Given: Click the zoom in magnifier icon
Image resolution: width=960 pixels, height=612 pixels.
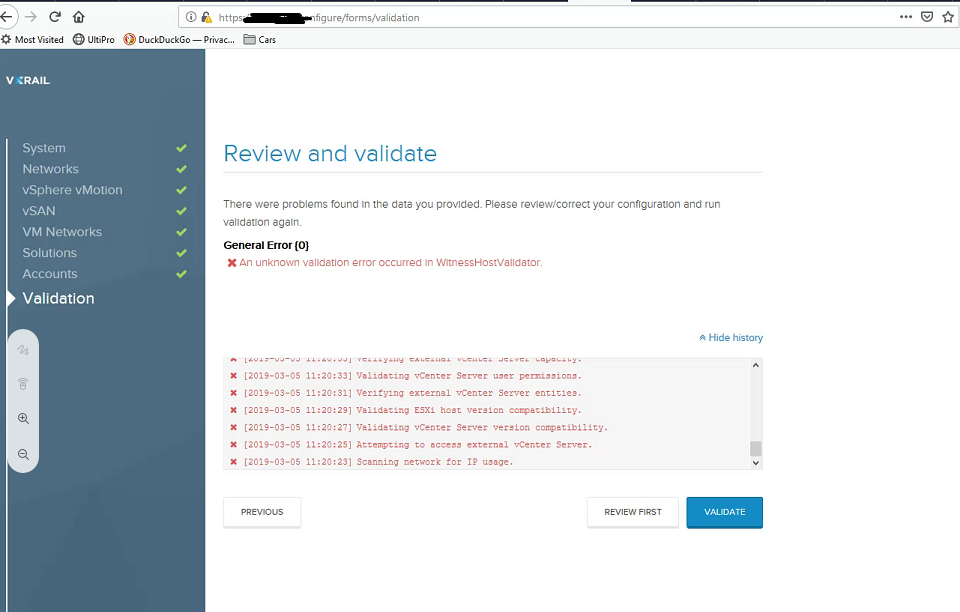Looking at the screenshot, I should 23,419.
